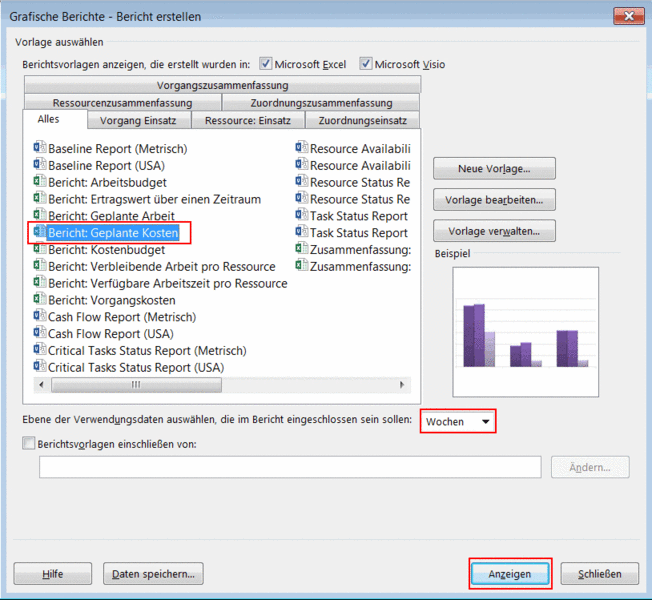Switch to the Vorgang Einsatz tab
This screenshot has height=600, width=652.
[x=138, y=121]
